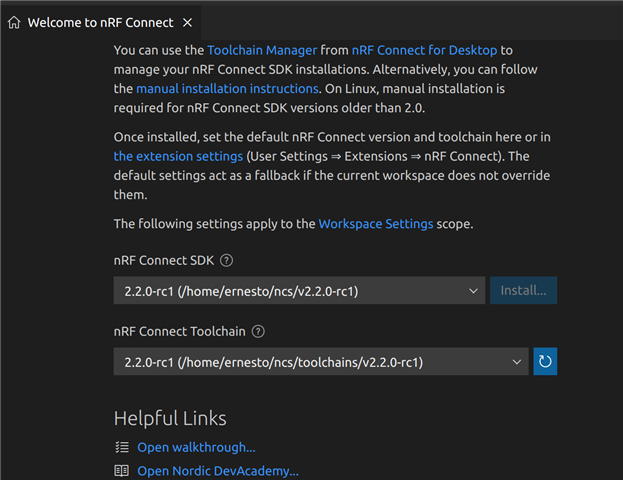Open the manual installation instructions link

tap(227, 89)
